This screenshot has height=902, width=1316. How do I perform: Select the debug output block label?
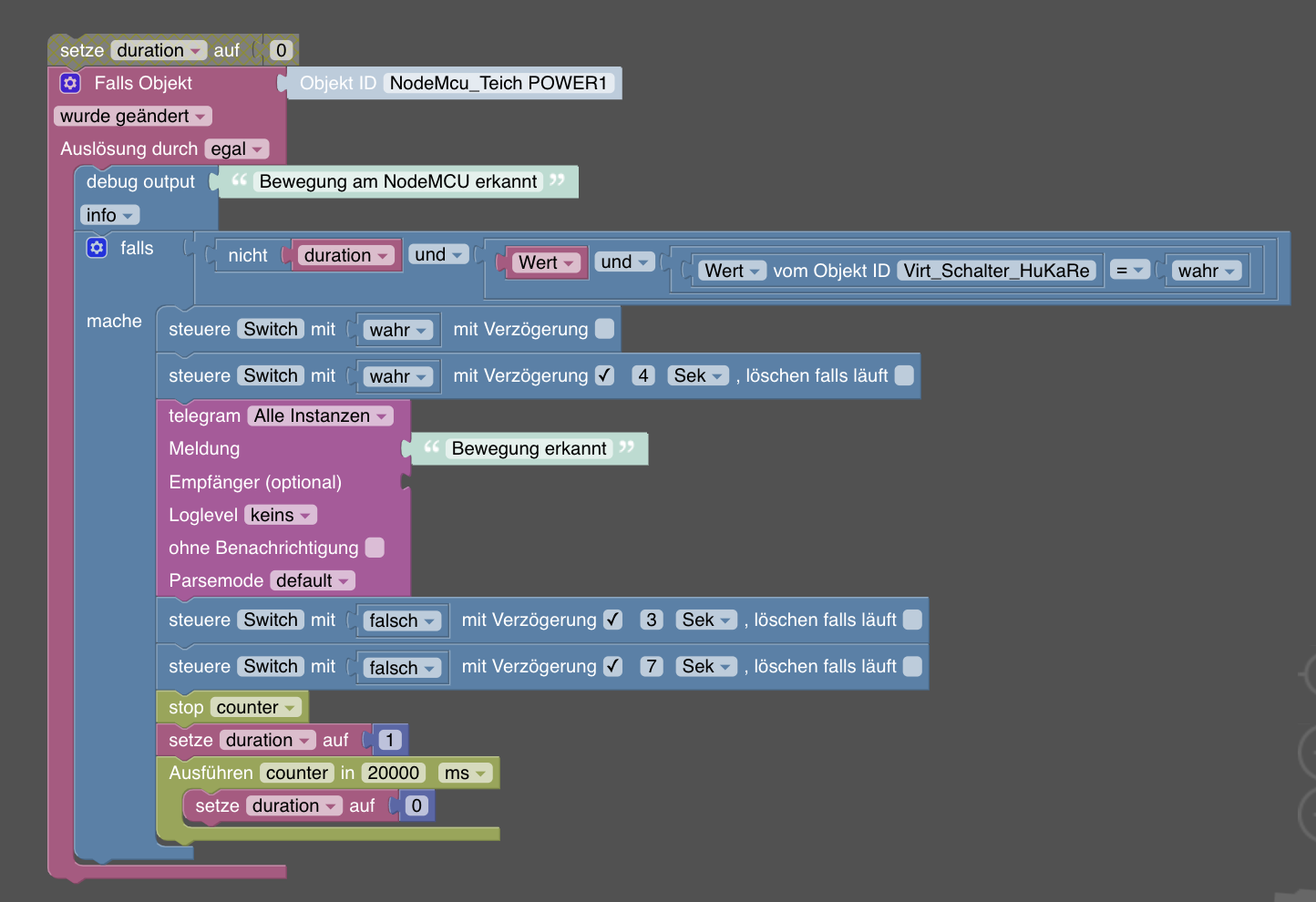point(140,181)
